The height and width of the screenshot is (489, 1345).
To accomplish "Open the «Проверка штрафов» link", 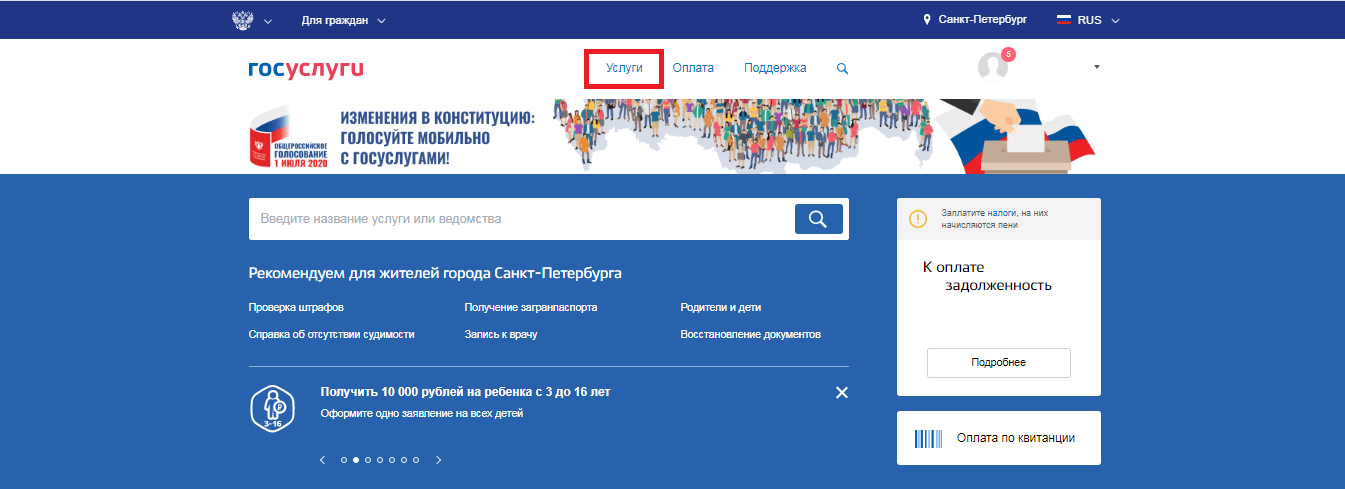I will (x=296, y=307).
